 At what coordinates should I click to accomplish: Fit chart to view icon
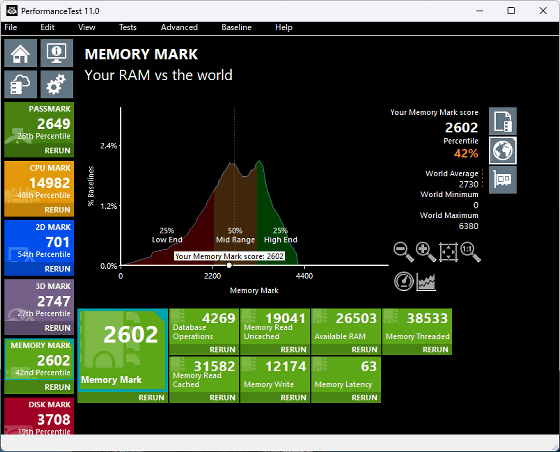[x=448, y=252]
